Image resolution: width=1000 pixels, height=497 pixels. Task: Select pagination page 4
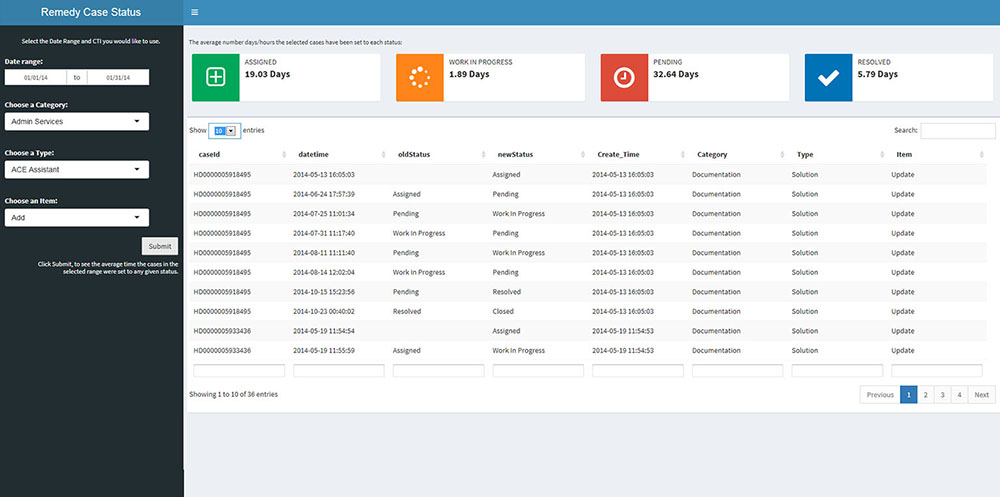(959, 395)
